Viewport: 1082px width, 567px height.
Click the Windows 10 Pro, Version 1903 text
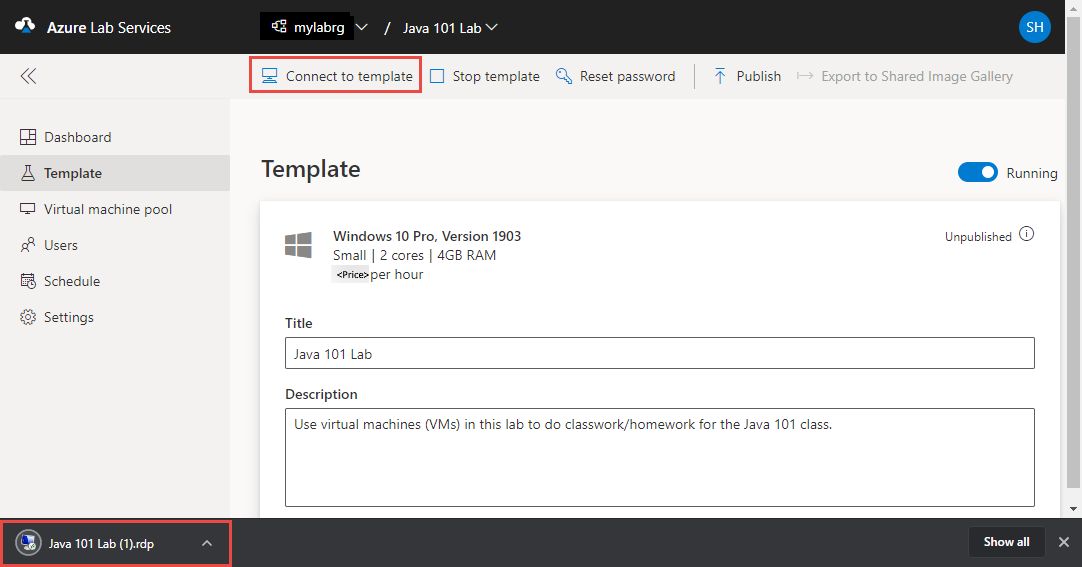426,236
